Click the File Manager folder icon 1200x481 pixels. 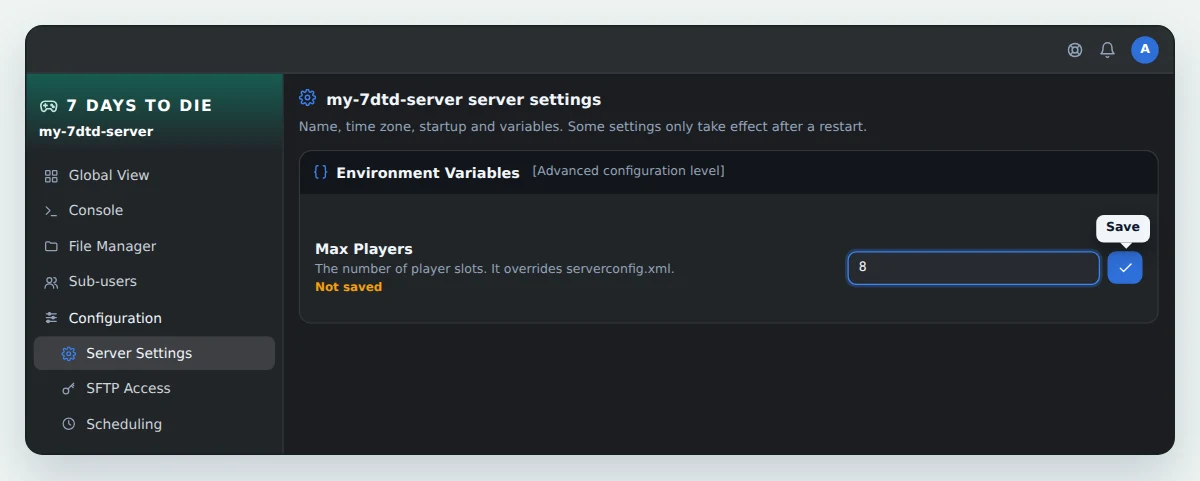click(x=51, y=247)
